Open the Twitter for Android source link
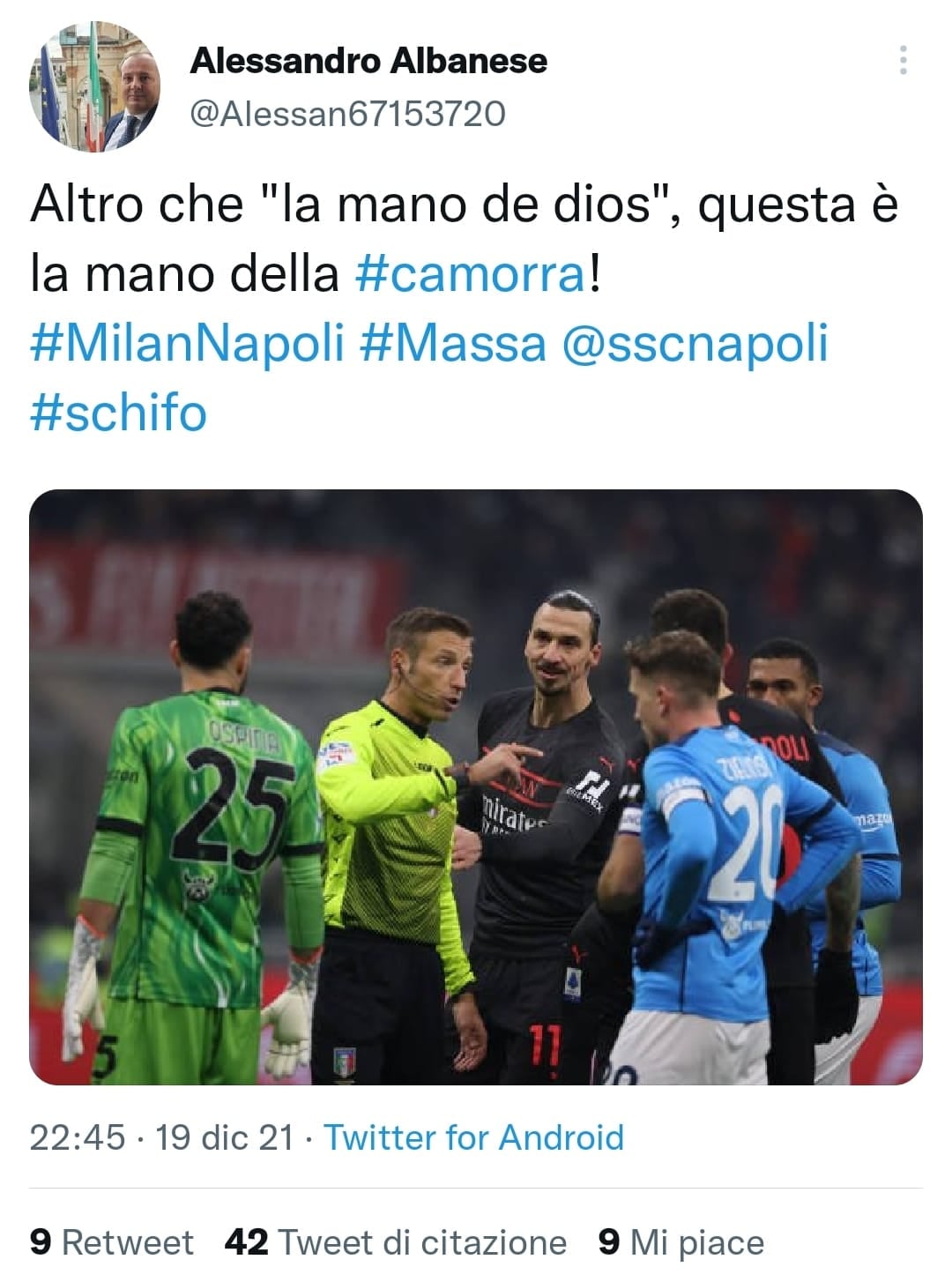 pos(474,1137)
